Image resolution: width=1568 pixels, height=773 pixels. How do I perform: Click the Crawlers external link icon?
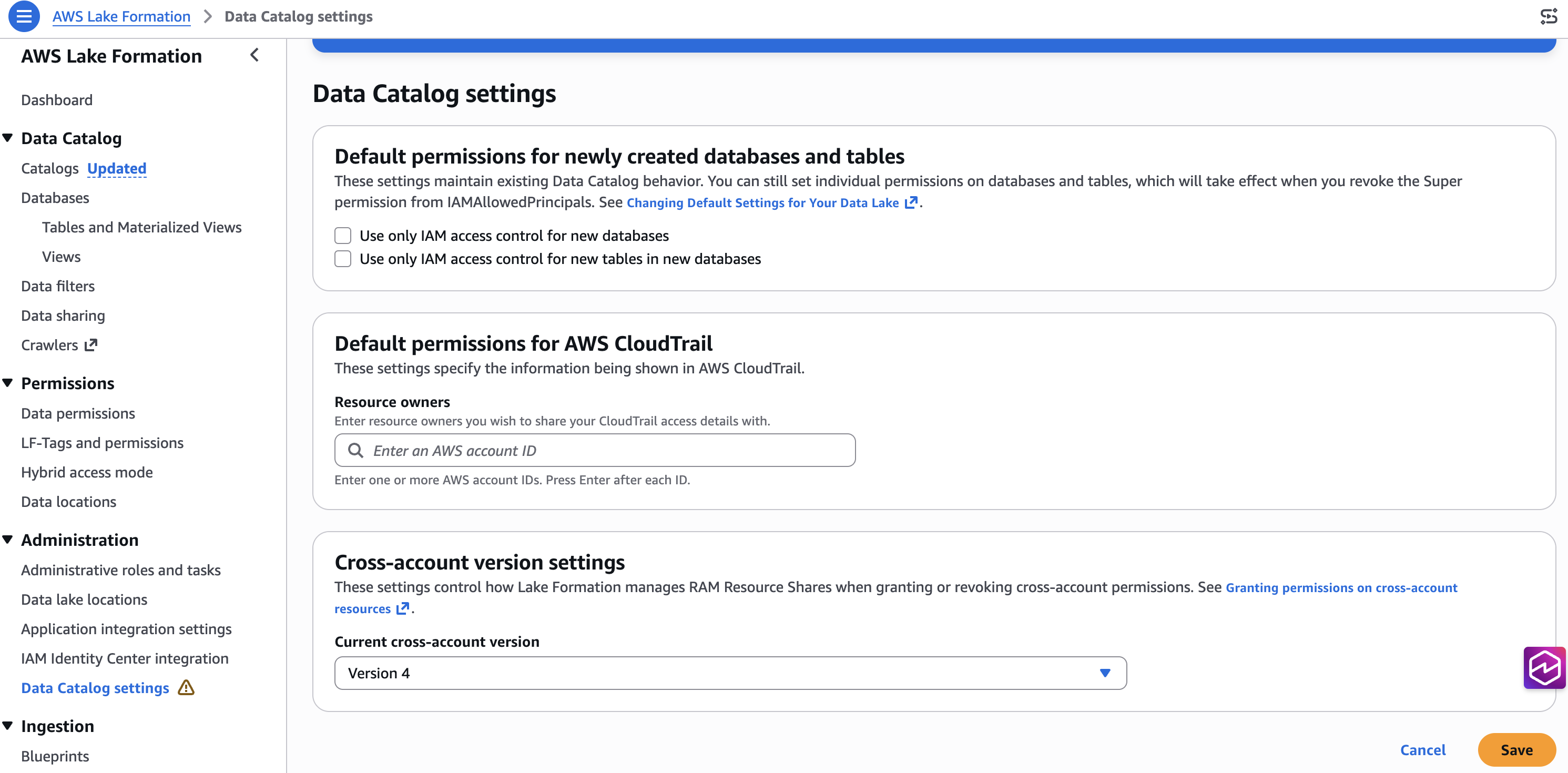pyautogui.click(x=90, y=345)
